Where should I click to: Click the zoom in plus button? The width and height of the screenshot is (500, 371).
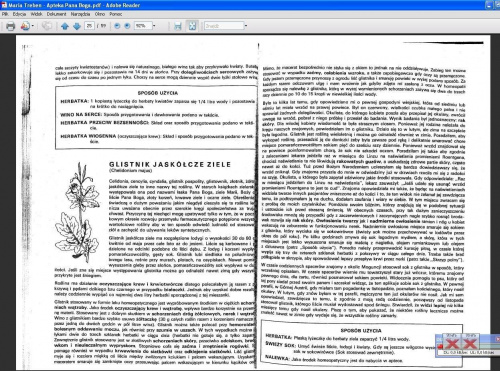tap(127, 26)
